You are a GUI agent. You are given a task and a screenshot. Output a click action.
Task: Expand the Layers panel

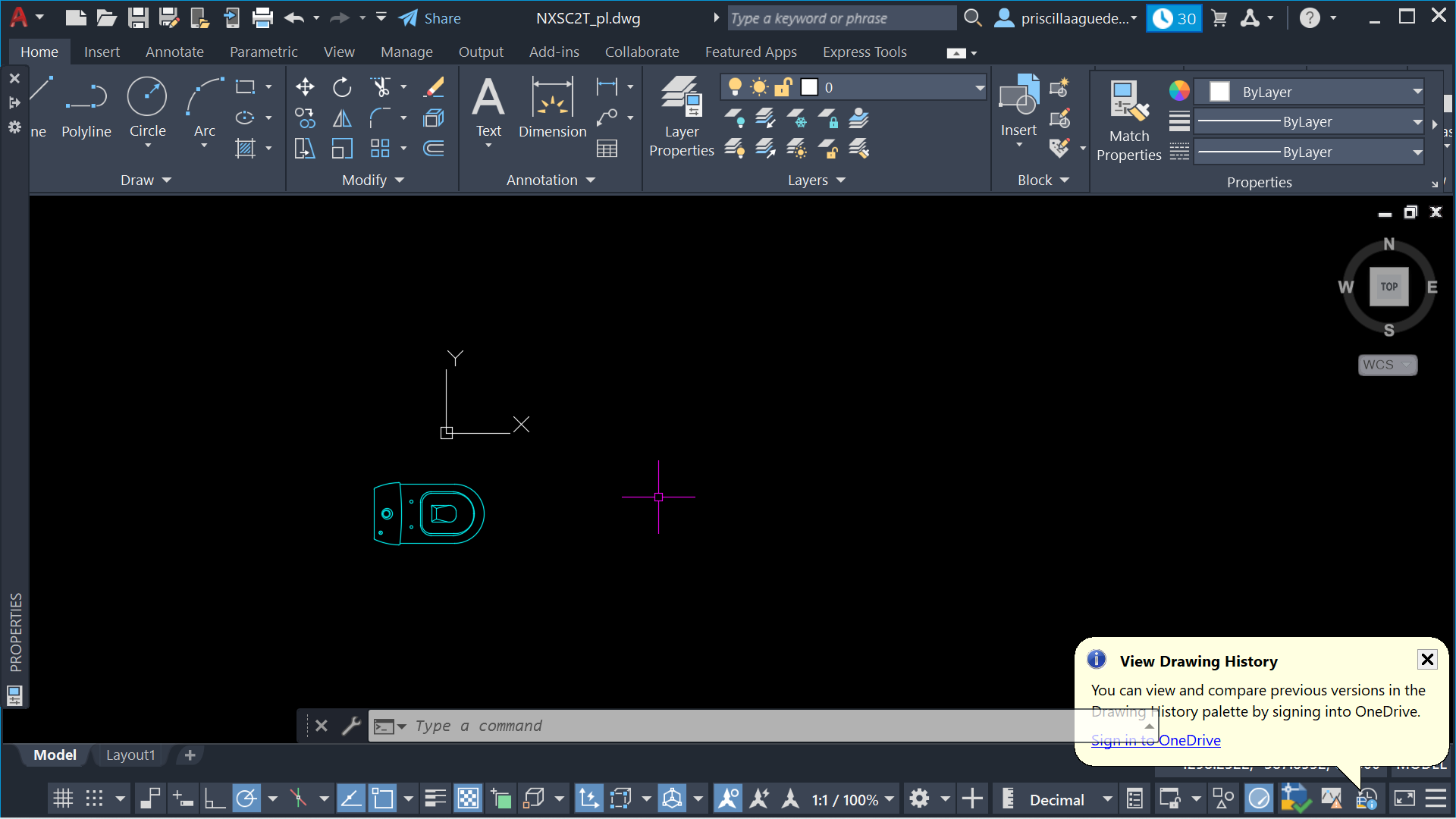817,180
